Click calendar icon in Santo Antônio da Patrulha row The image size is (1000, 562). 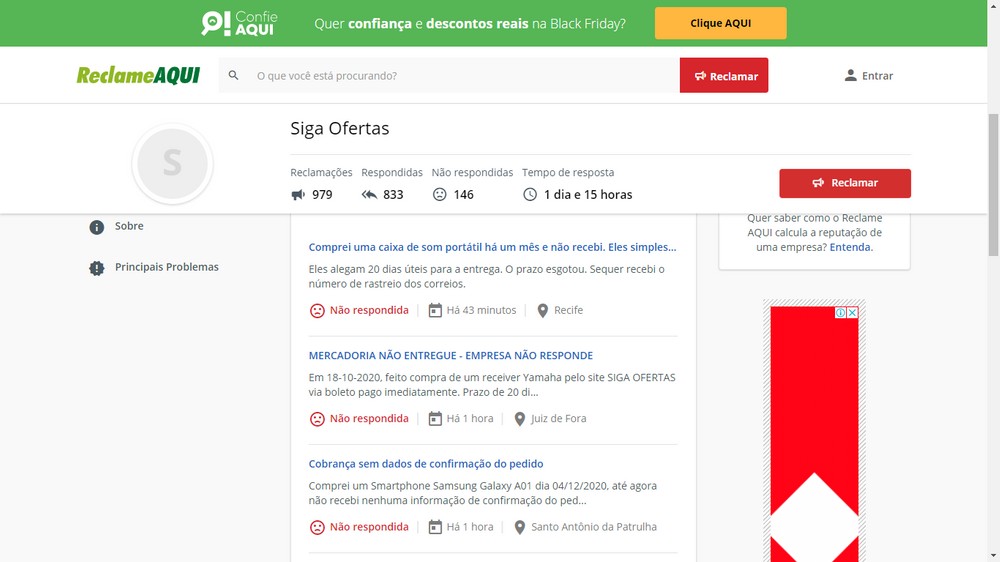435,527
